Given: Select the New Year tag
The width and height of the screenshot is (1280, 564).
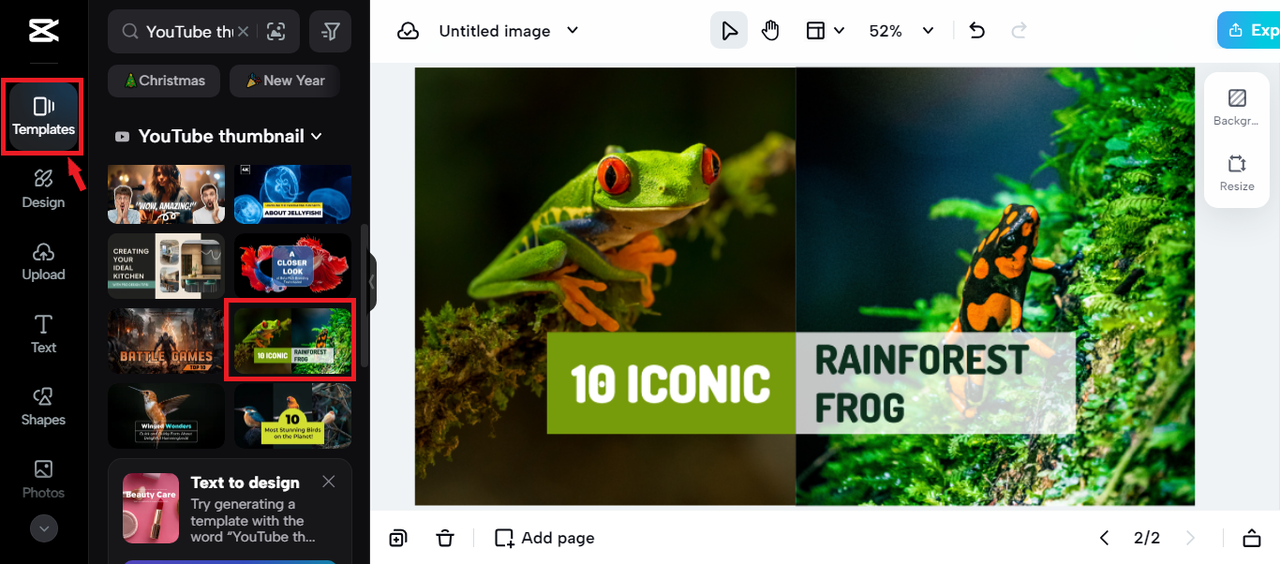Looking at the screenshot, I should [x=285, y=81].
